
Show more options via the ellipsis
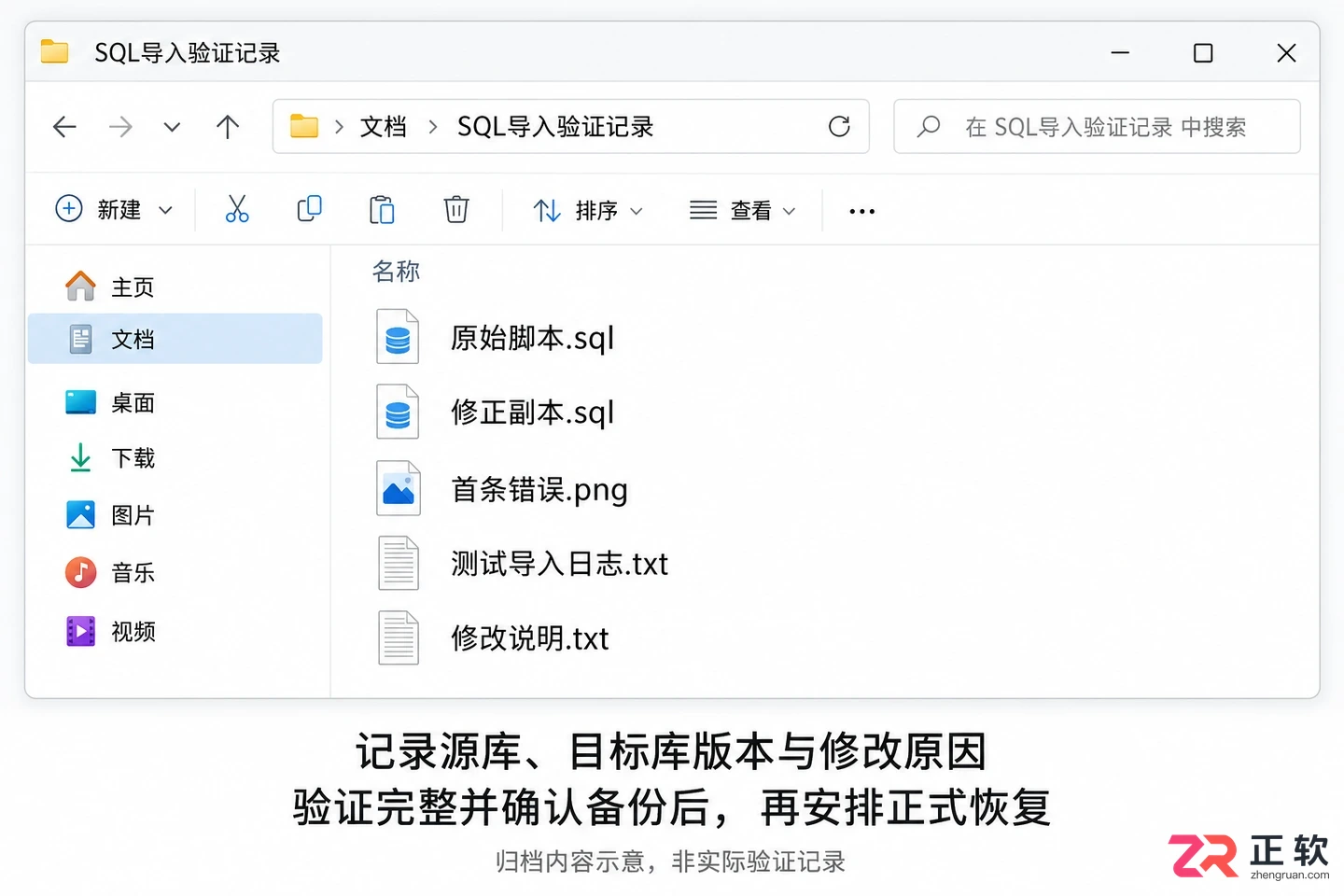coord(861,212)
